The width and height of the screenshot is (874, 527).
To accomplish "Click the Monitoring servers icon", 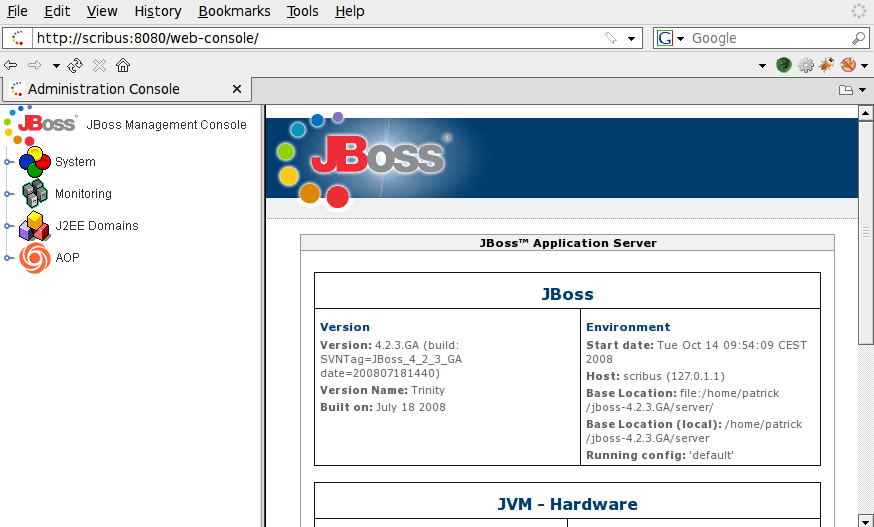I will [x=35, y=194].
